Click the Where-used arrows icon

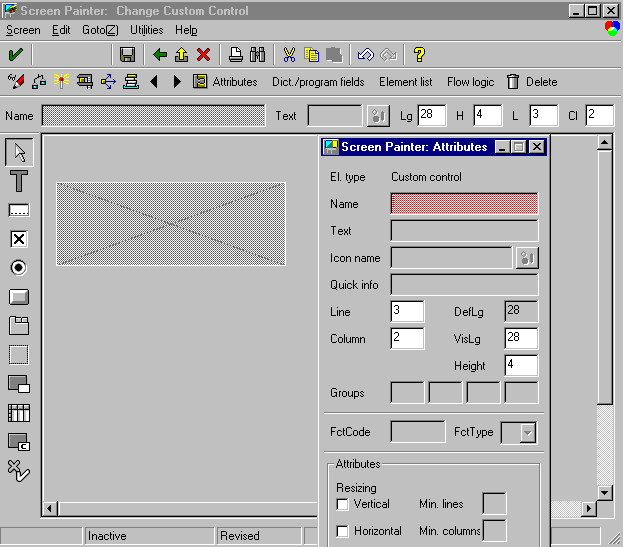tap(108, 81)
